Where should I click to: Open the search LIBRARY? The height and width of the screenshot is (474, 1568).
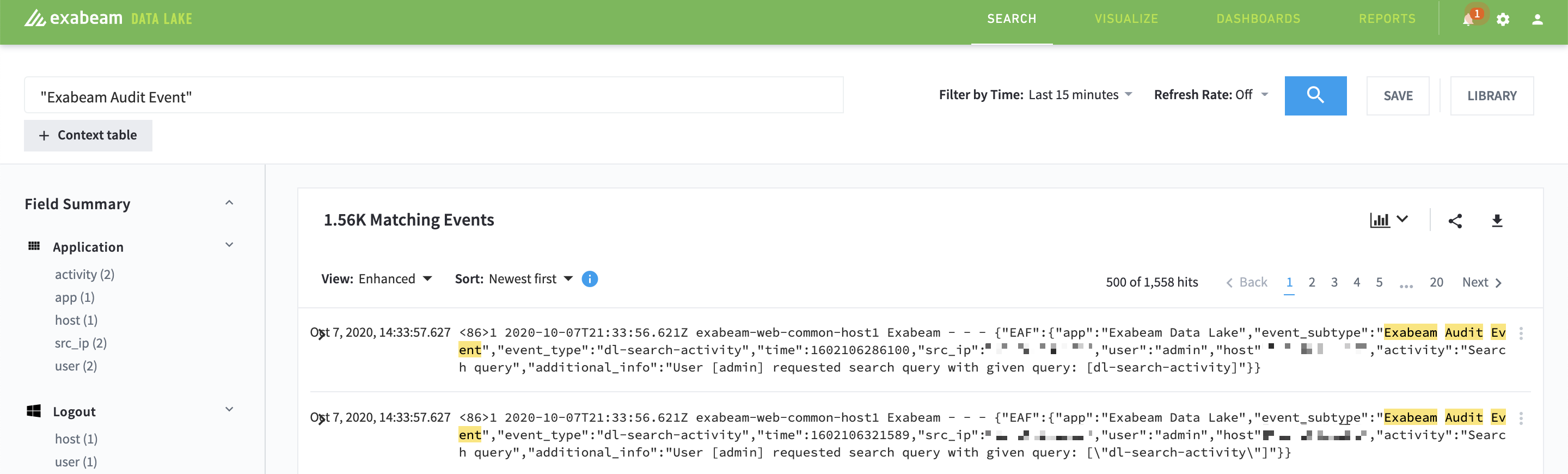pos(1491,96)
